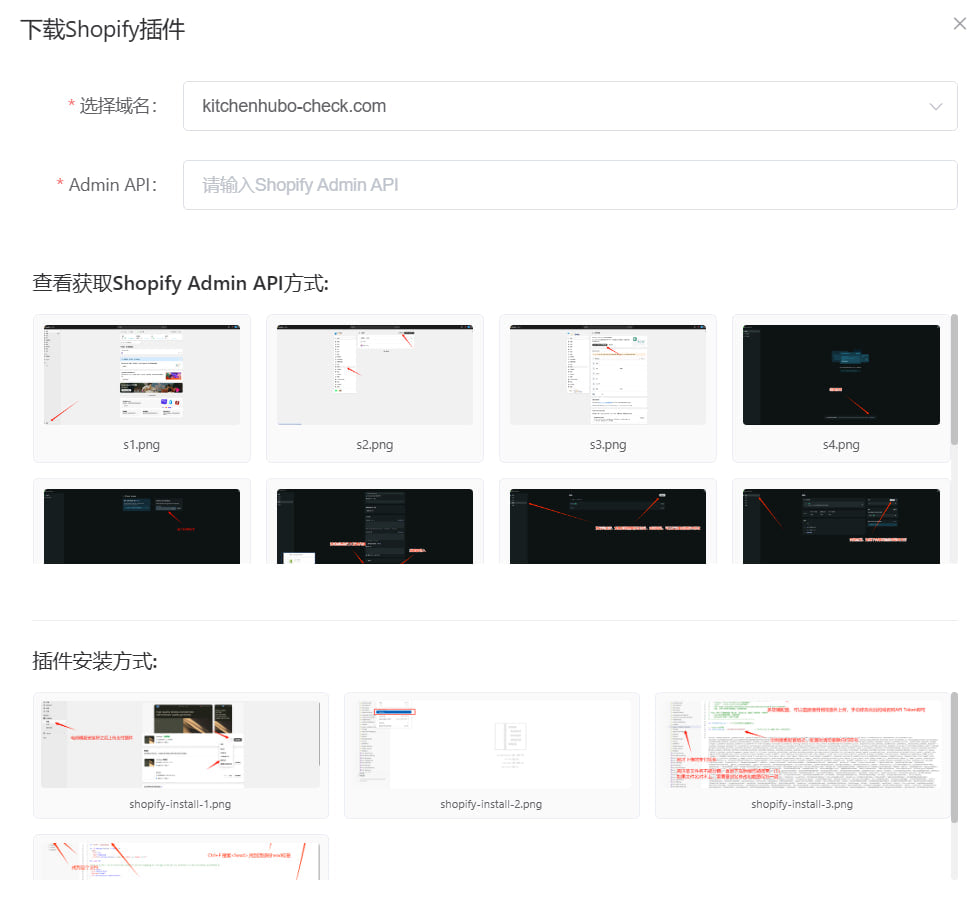Screen dimensions: 977x914
Task: Click the s3.png file name label
Action: click(x=608, y=445)
